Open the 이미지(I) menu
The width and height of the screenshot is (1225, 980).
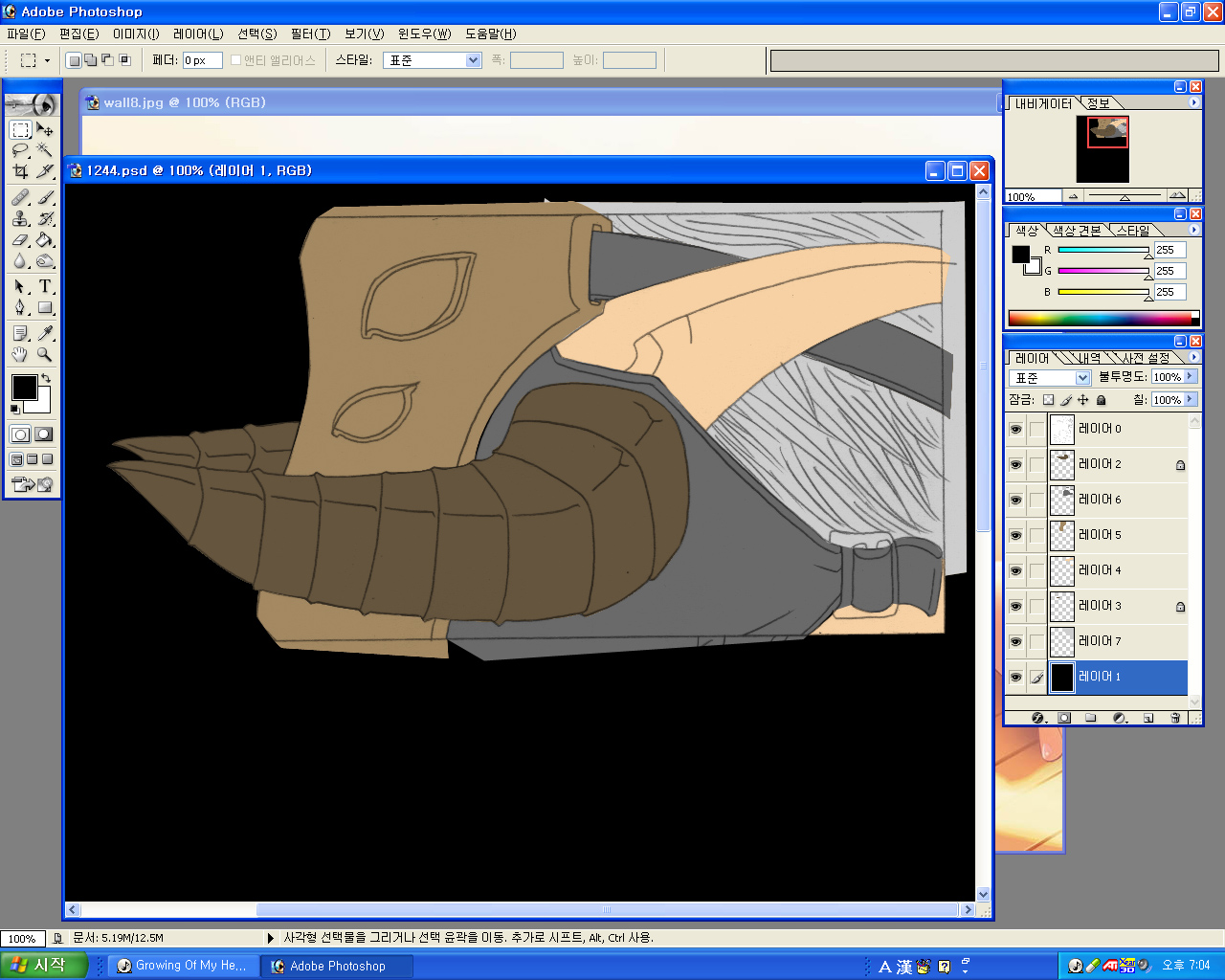pyautogui.click(x=136, y=33)
